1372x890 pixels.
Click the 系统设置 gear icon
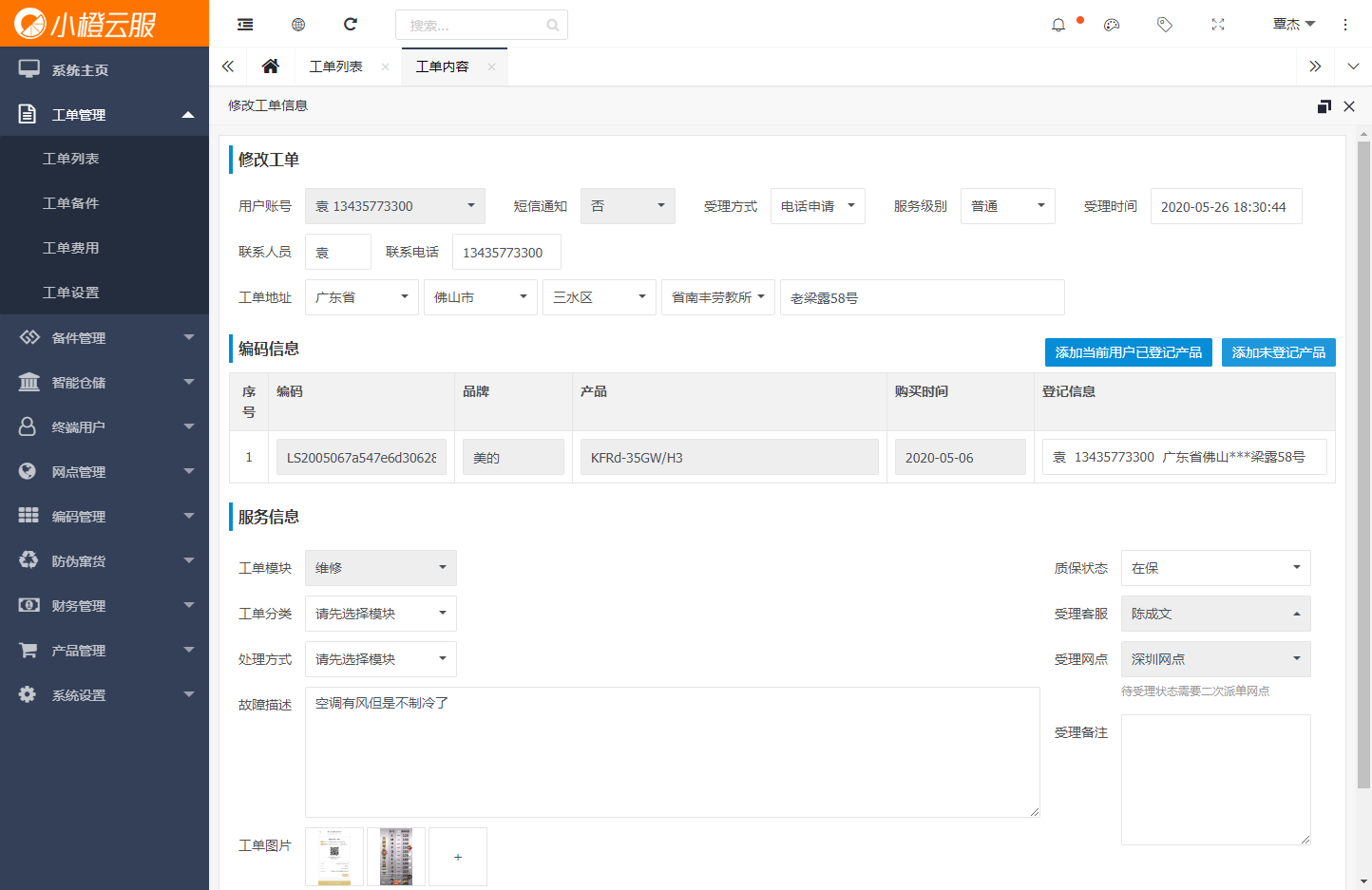(28, 694)
